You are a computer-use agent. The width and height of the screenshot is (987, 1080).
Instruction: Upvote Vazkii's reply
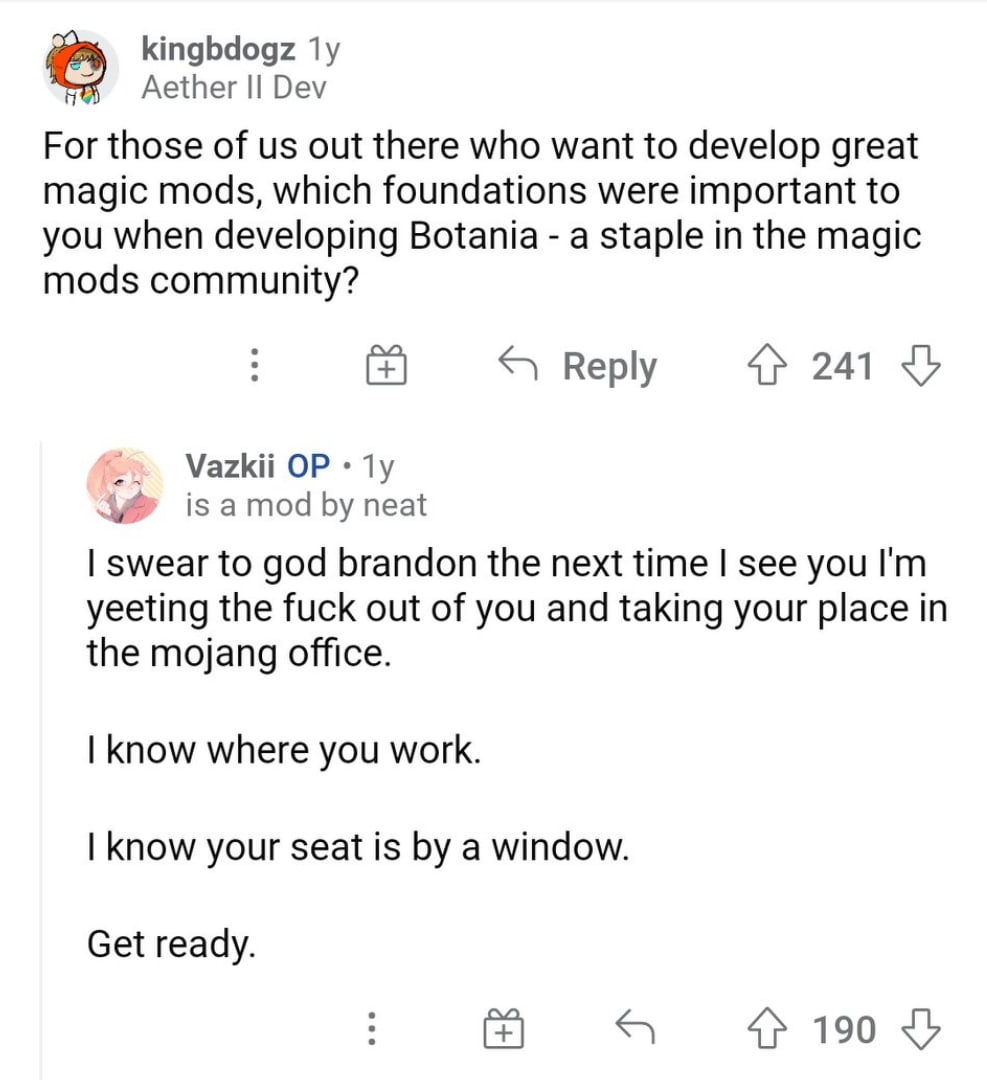[769, 1029]
